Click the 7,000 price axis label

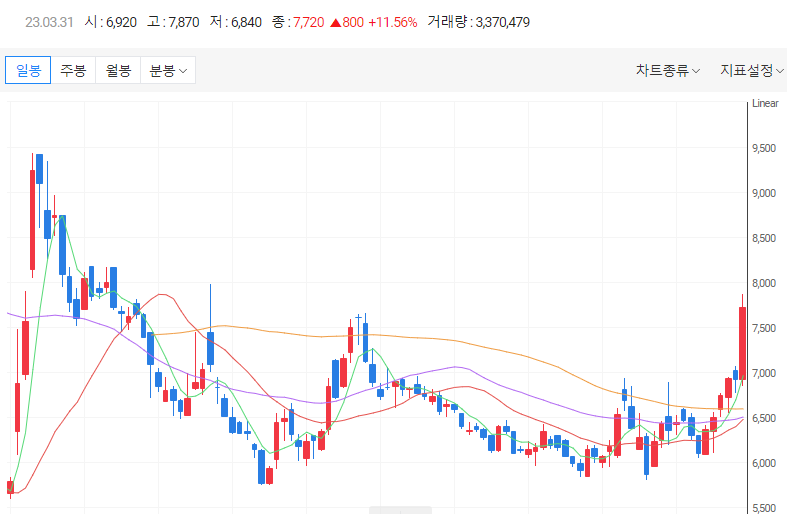764,373
